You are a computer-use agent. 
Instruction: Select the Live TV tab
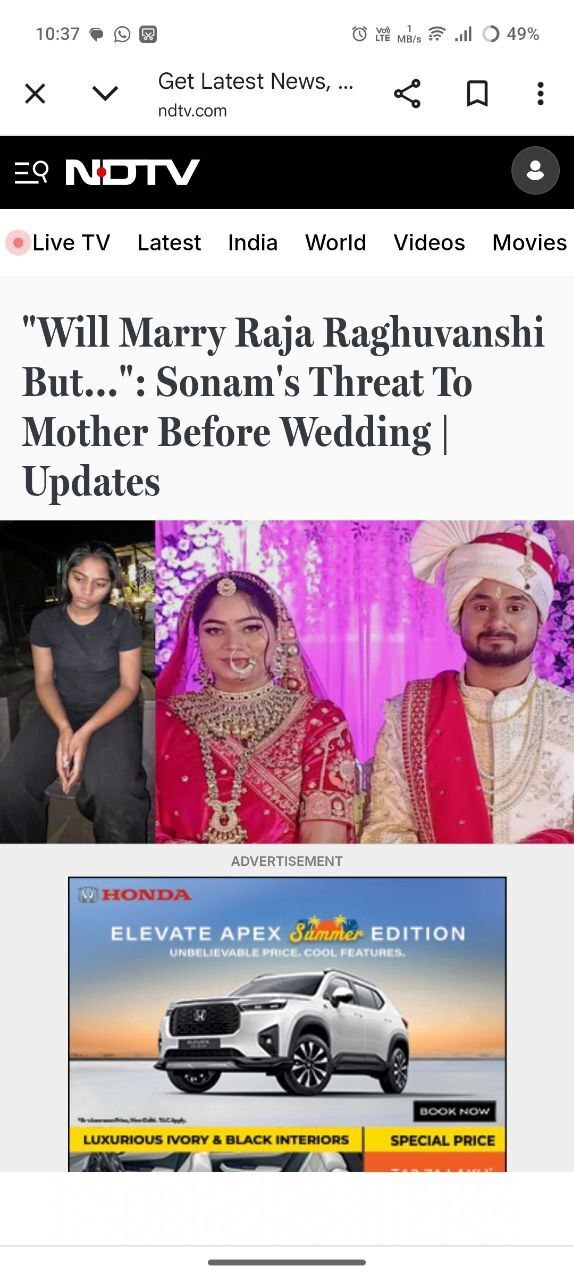pos(59,242)
